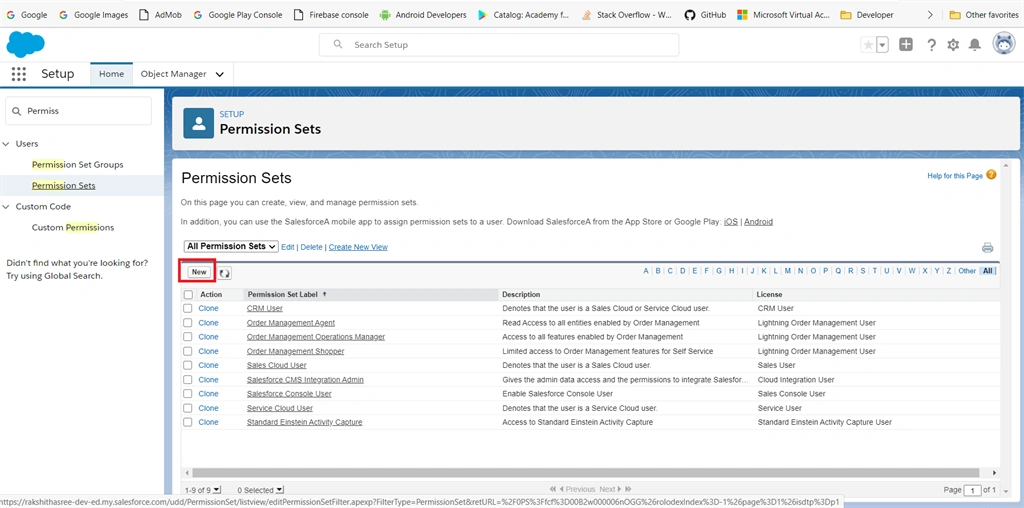This screenshot has height=508, width=1024.
Task: Click the table horizontal scrollbar
Action: [x=584, y=472]
